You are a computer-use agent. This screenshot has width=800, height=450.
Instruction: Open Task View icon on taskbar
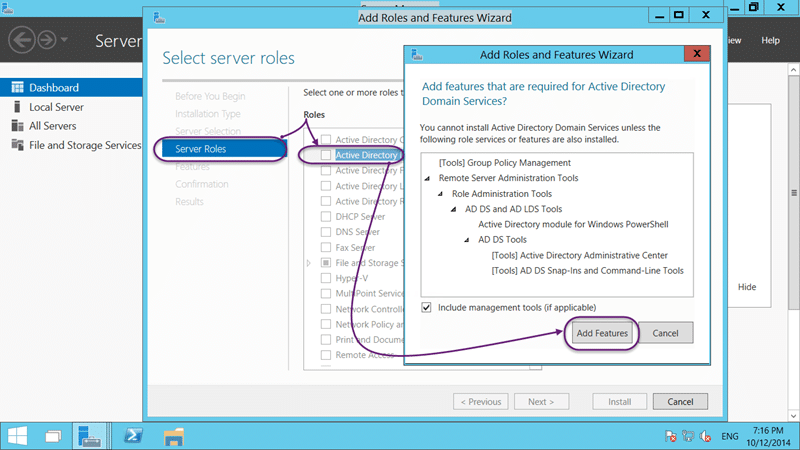point(53,436)
